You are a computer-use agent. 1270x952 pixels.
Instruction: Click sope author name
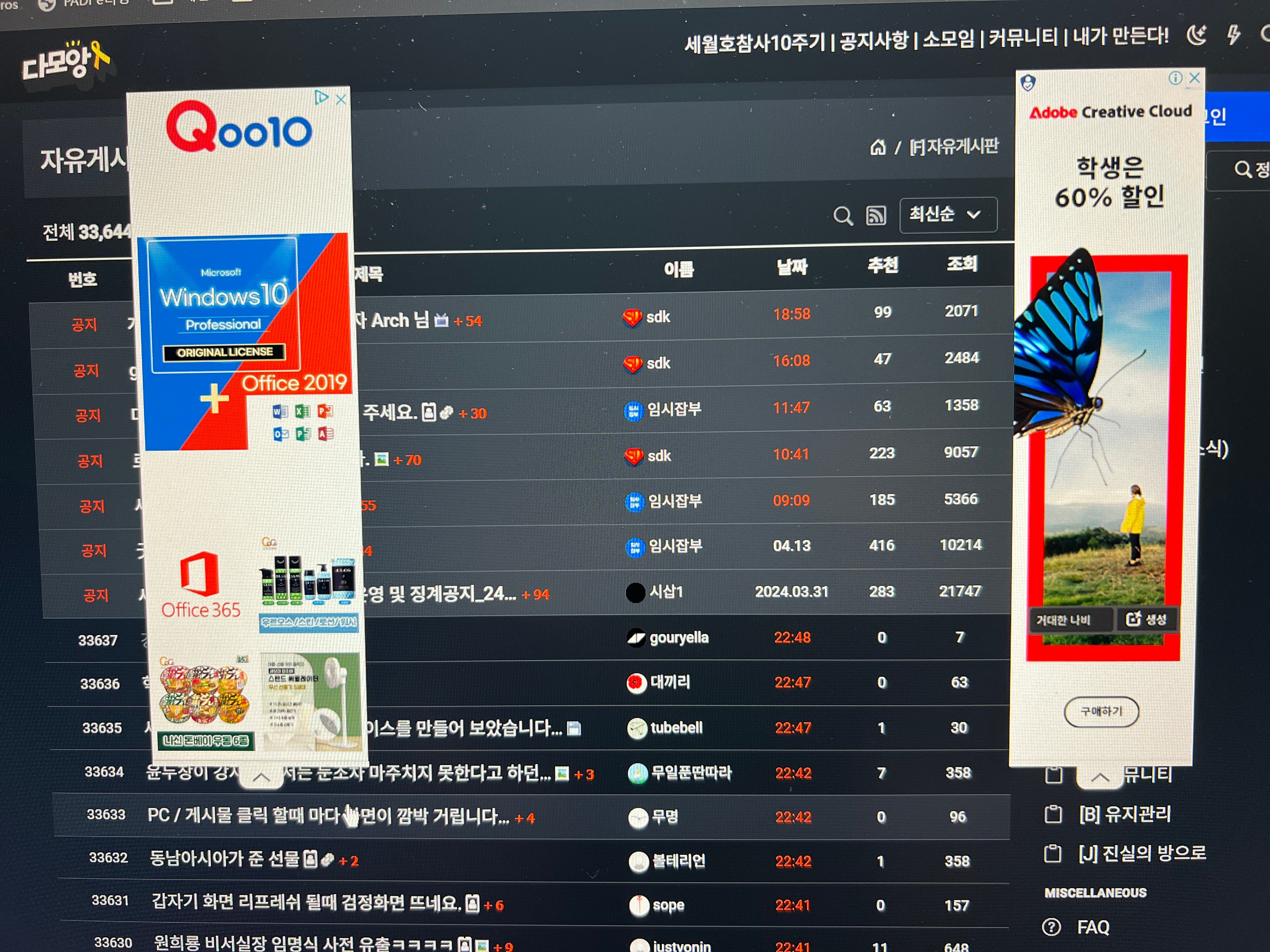(x=669, y=905)
